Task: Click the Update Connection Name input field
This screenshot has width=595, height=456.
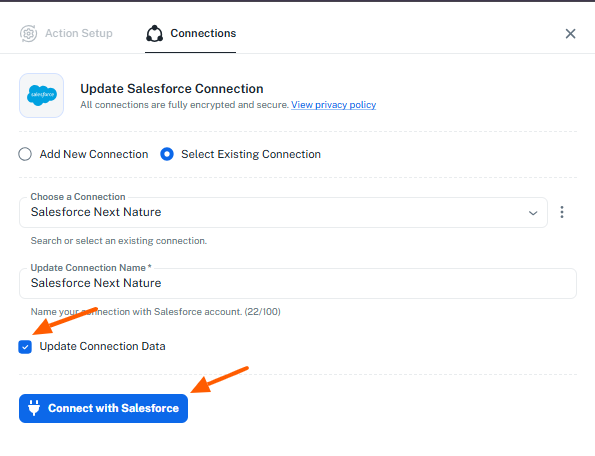Action: (298, 283)
